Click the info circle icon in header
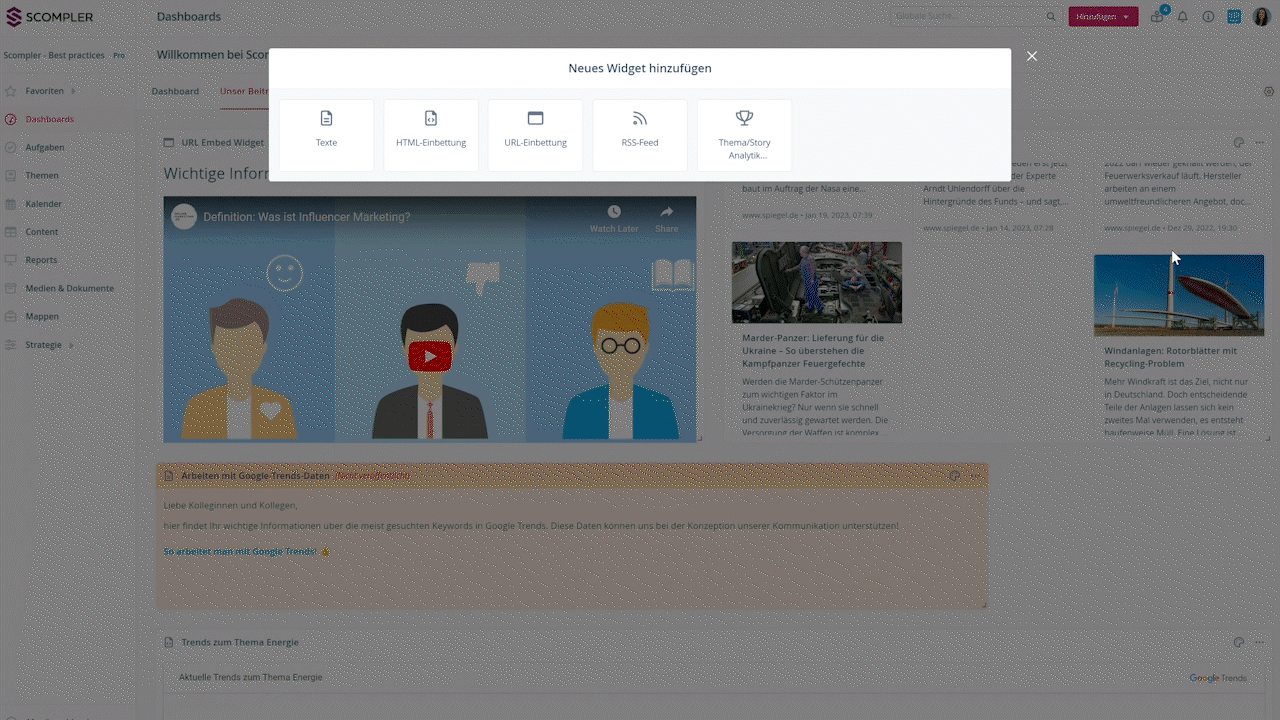 (1208, 17)
